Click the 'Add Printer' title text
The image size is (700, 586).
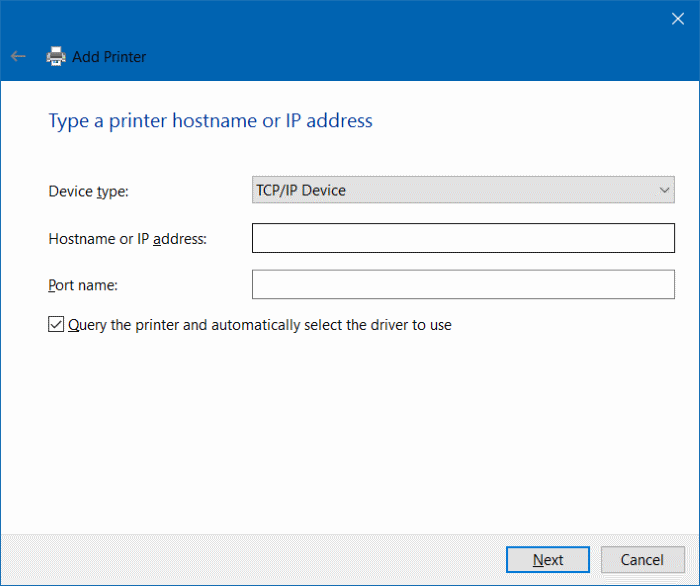tap(109, 57)
